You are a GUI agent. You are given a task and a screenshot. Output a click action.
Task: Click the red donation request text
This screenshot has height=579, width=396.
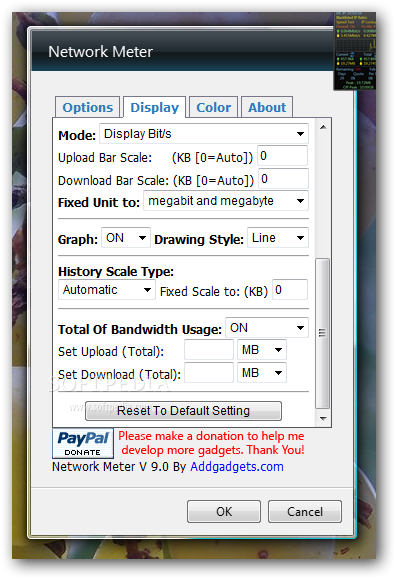pyautogui.click(x=212, y=443)
